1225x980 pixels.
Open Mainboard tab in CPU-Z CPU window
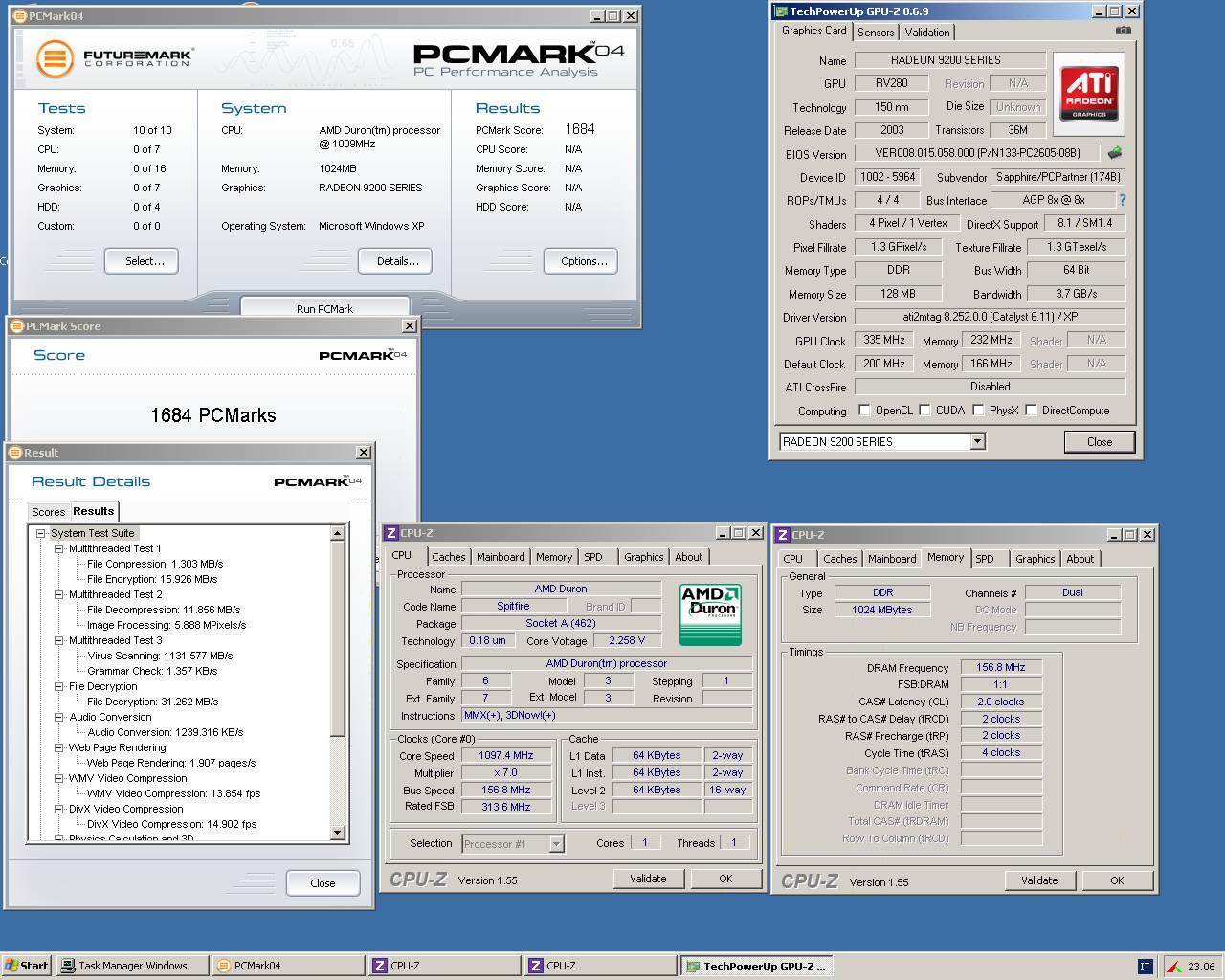(501, 557)
